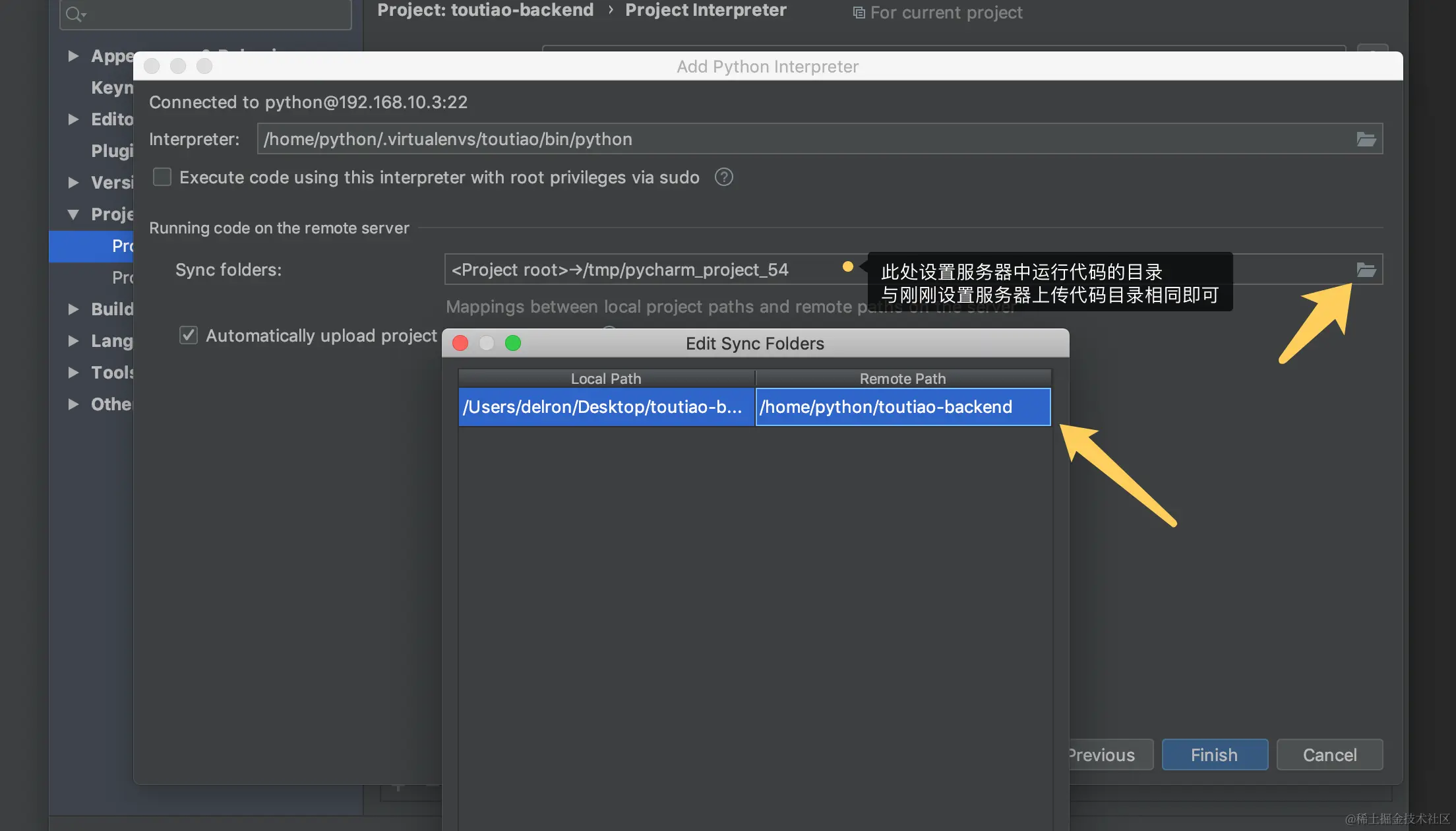Select highlighted Project Interpreter tree item
Viewport: 1456px width, 831px height.
coord(122,246)
